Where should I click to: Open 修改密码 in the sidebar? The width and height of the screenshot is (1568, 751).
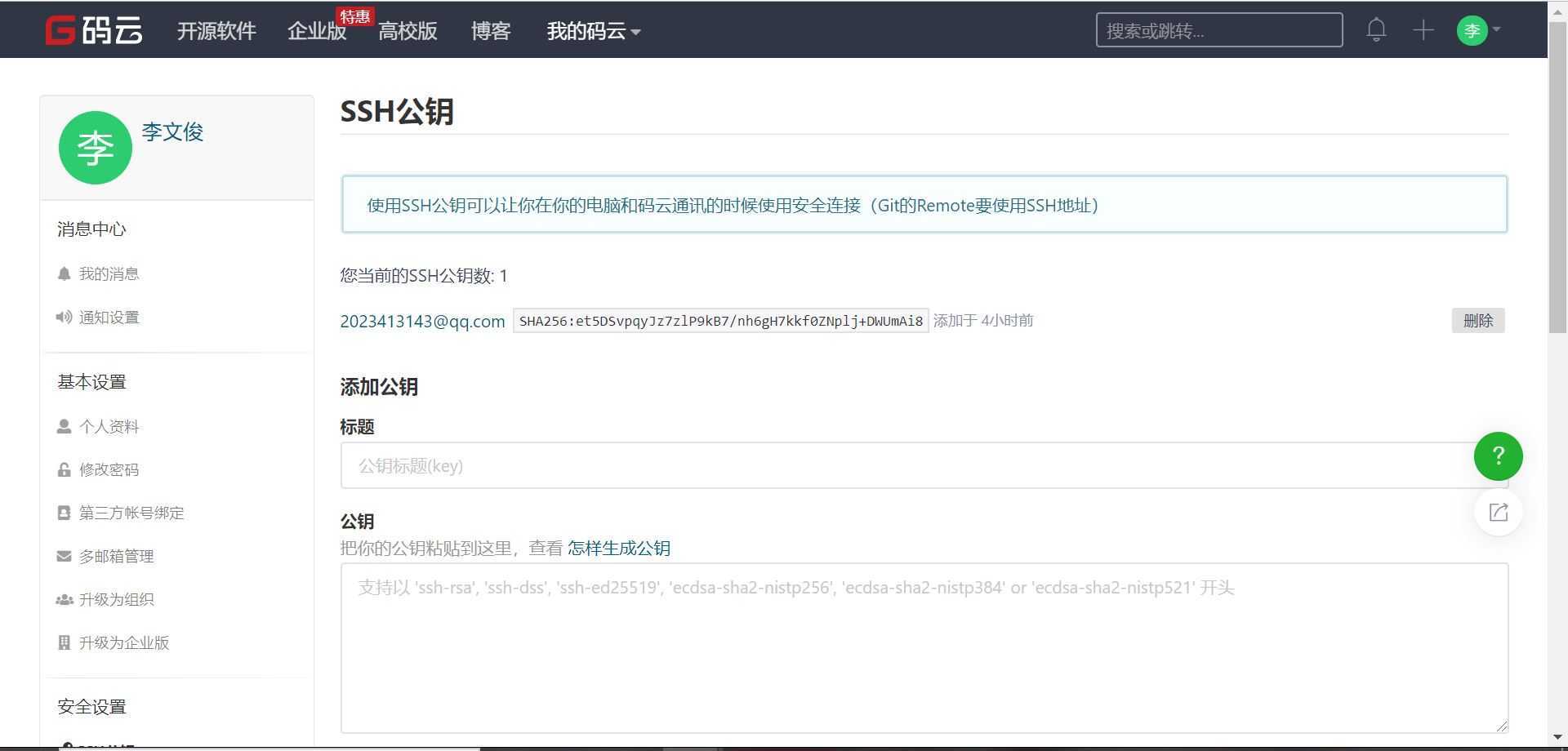pos(109,470)
